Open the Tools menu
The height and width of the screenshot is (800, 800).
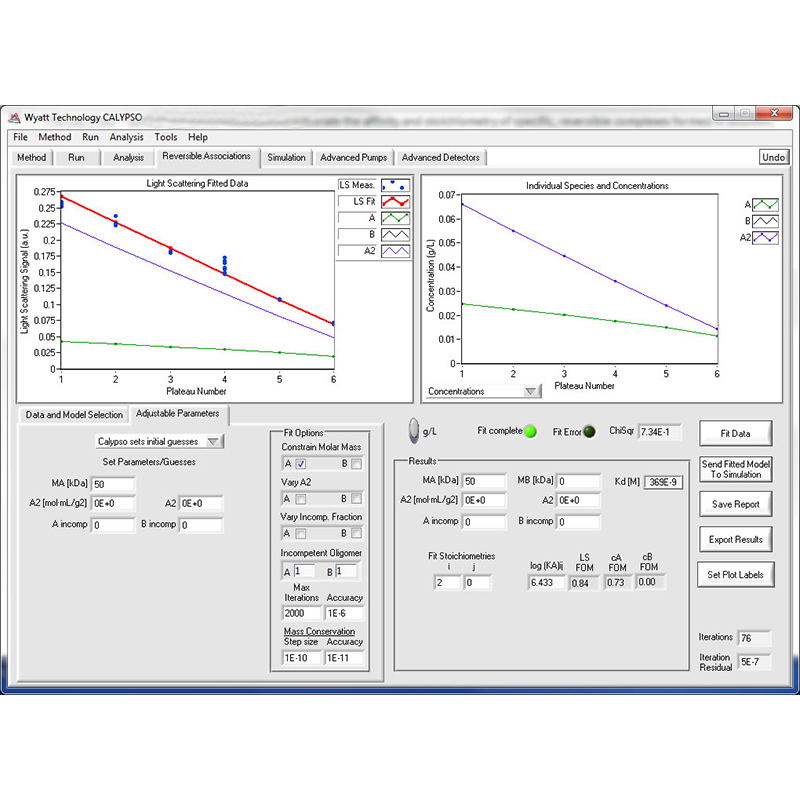[166, 137]
